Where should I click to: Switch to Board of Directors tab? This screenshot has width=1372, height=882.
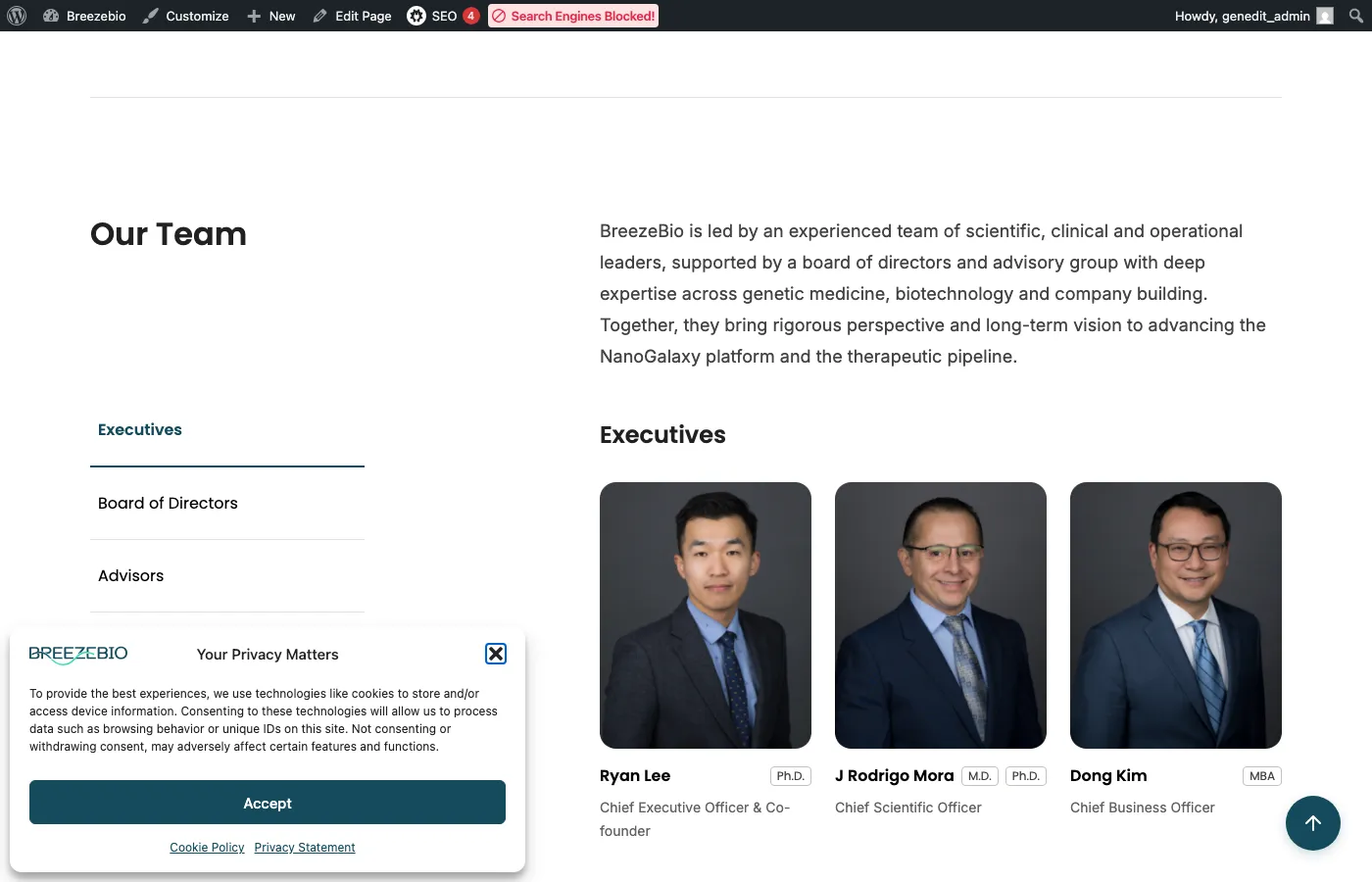[168, 503]
